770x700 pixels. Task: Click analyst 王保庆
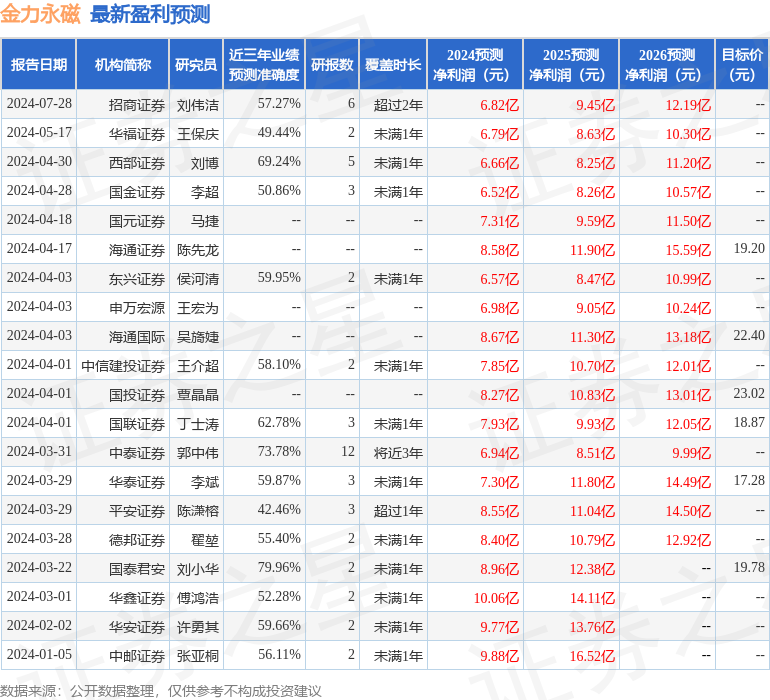tap(198, 134)
